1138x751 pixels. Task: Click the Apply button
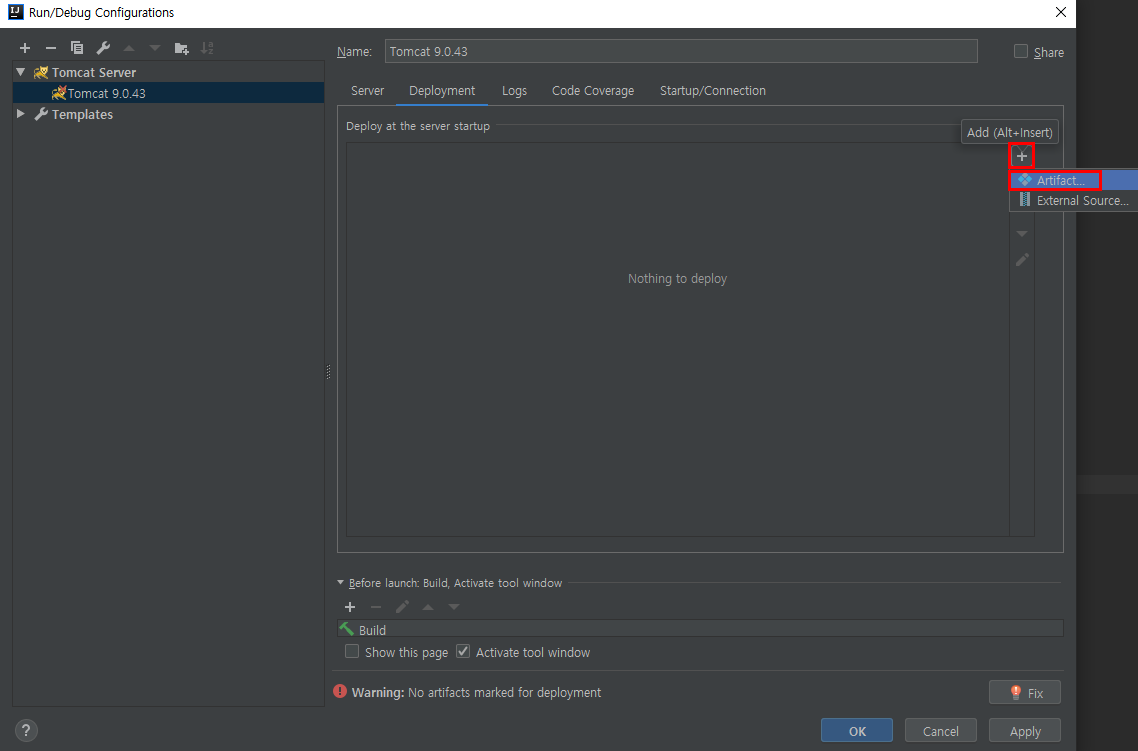coord(1025,731)
